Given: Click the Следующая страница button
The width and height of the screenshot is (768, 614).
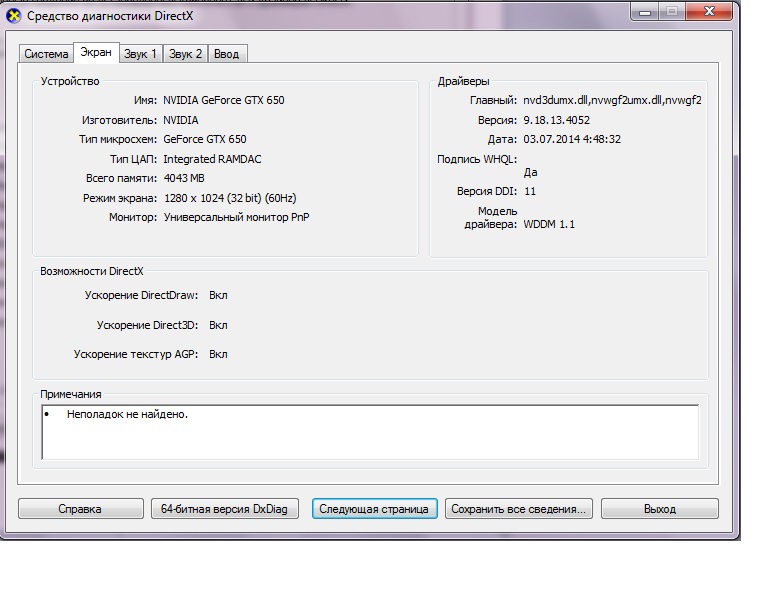Looking at the screenshot, I should click(x=373, y=509).
